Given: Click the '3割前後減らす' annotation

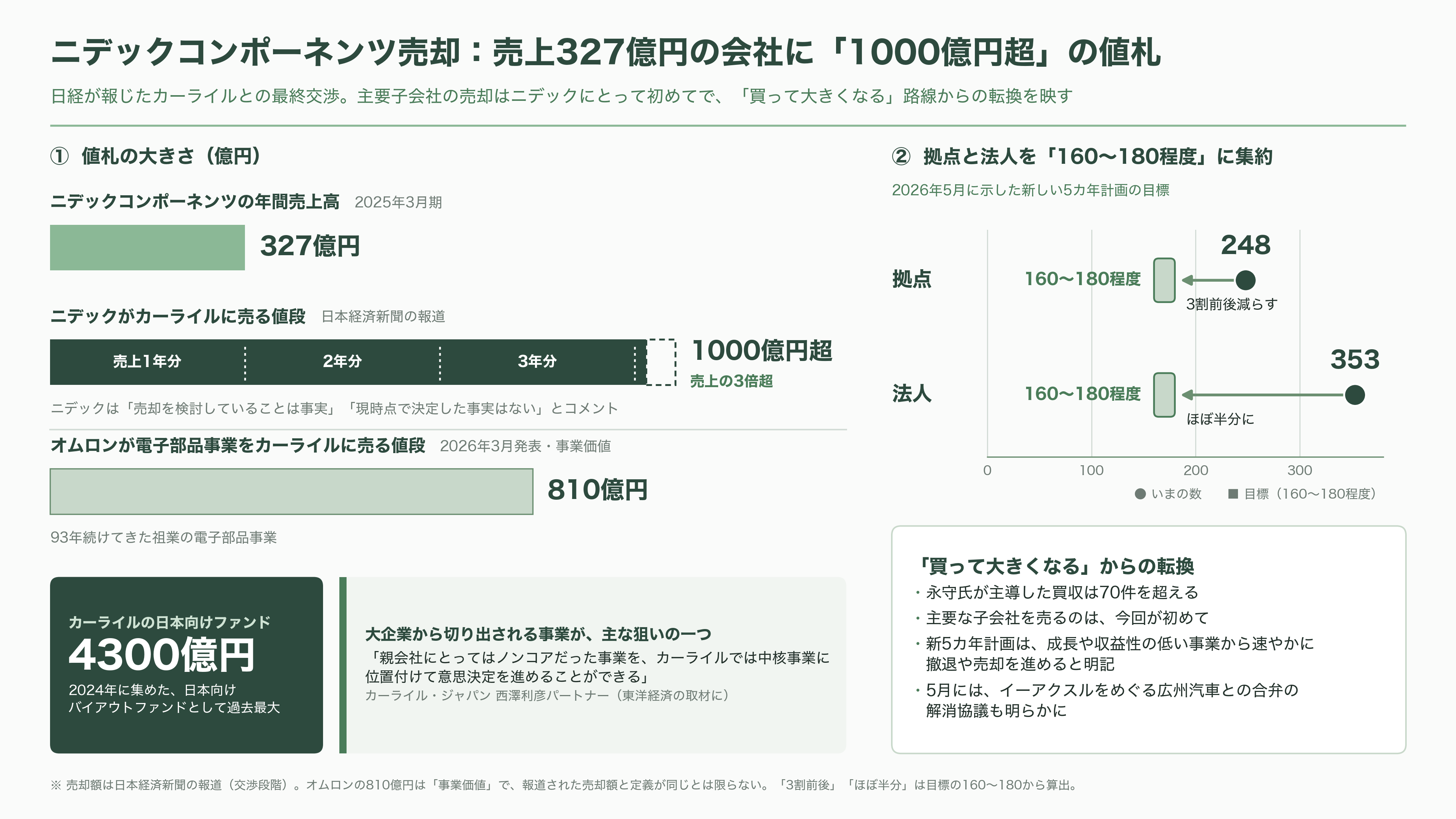Looking at the screenshot, I should coord(1232,304).
